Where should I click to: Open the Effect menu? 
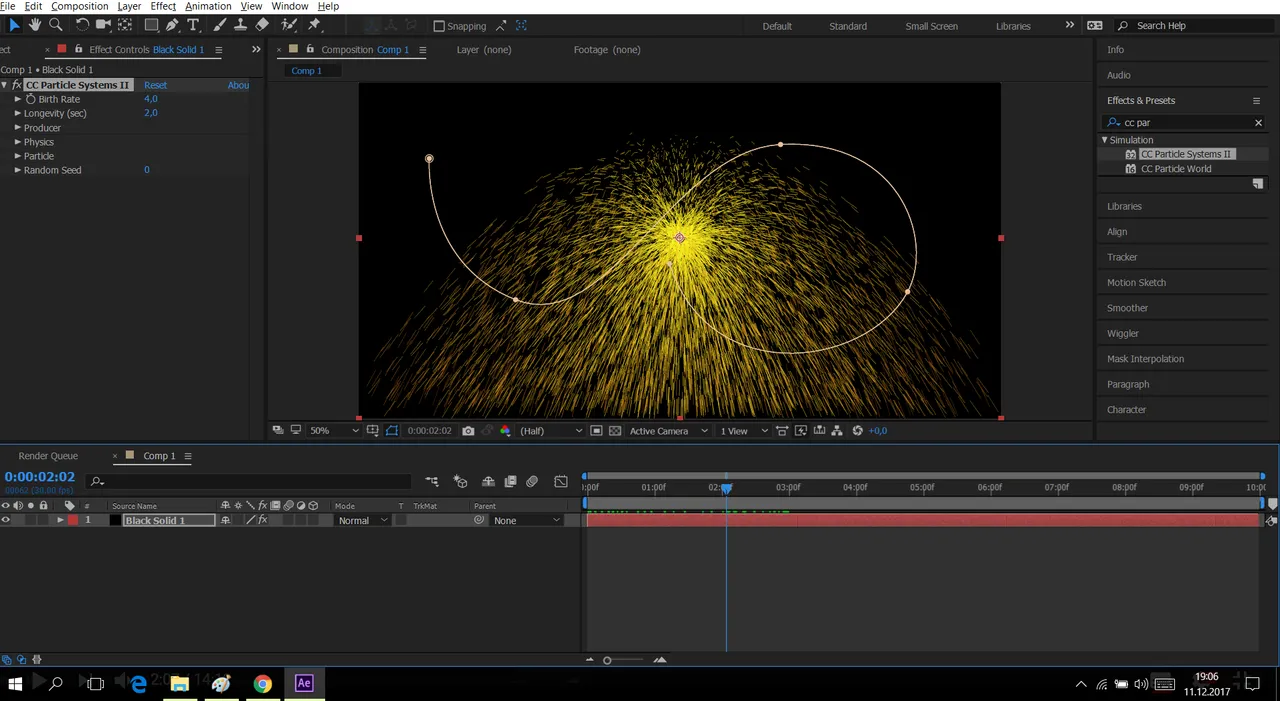pyautogui.click(x=163, y=6)
